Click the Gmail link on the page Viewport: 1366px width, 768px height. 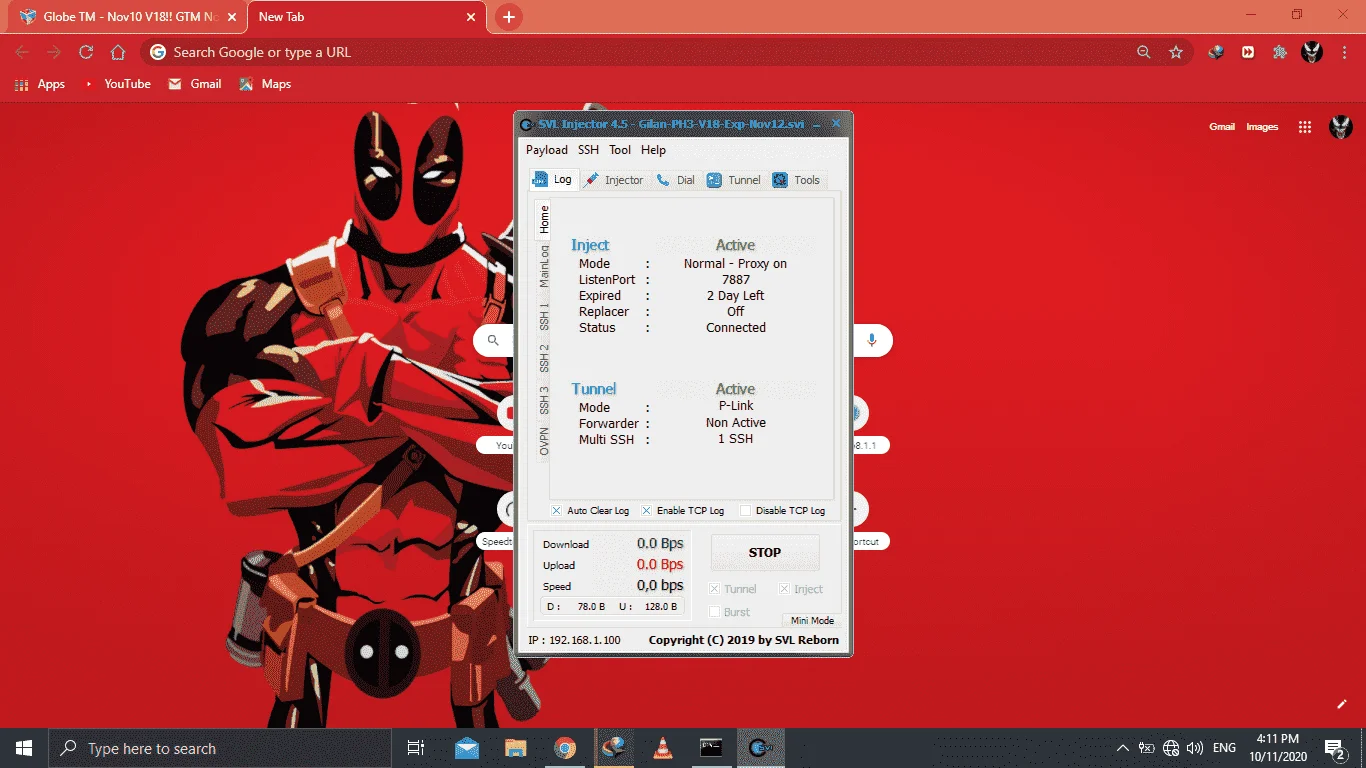click(1222, 127)
